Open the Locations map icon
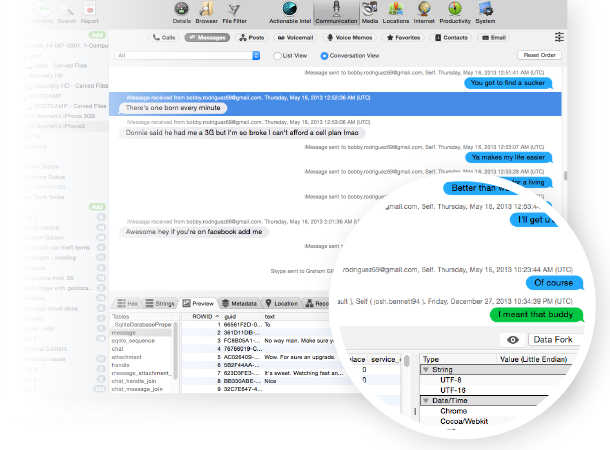The image size is (610, 450). click(396, 13)
